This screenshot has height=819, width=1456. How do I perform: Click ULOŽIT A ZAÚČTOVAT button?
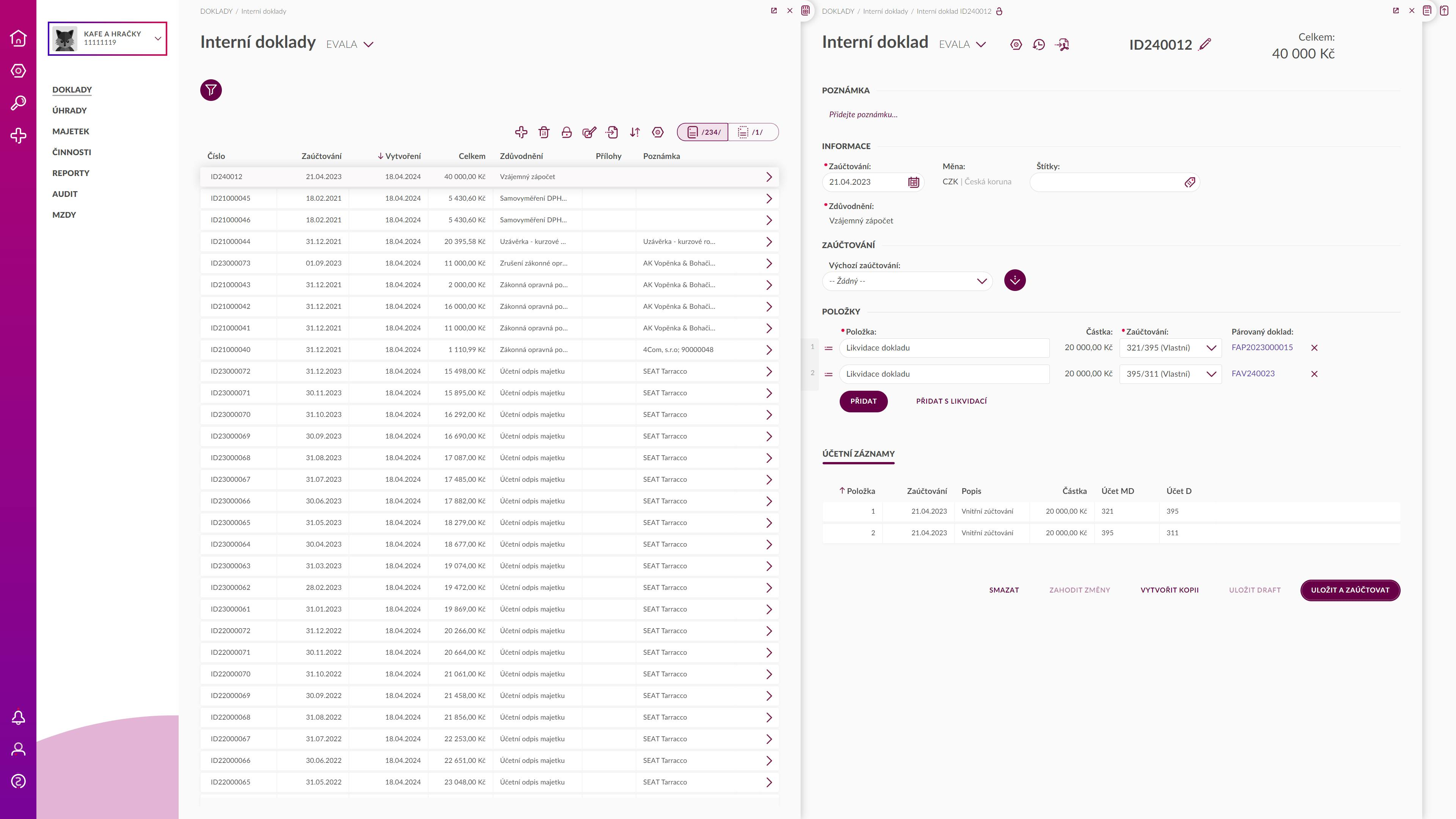[1350, 590]
